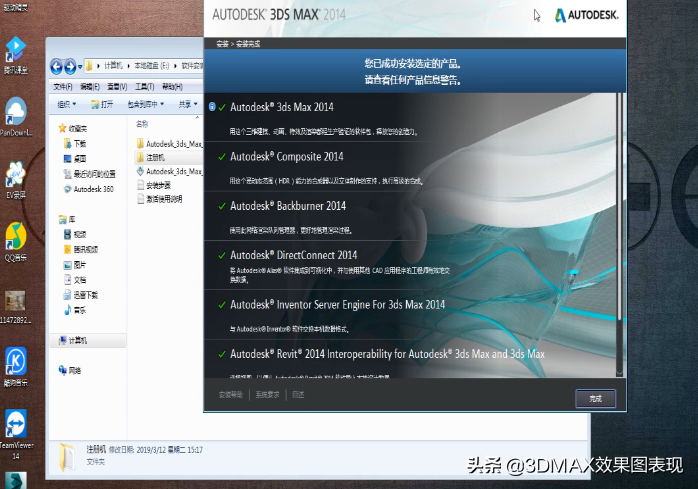The width and height of the screenshot is (698, 489).
Task: Open the QQ音乐 desktop shortcut
Action: 16,242
